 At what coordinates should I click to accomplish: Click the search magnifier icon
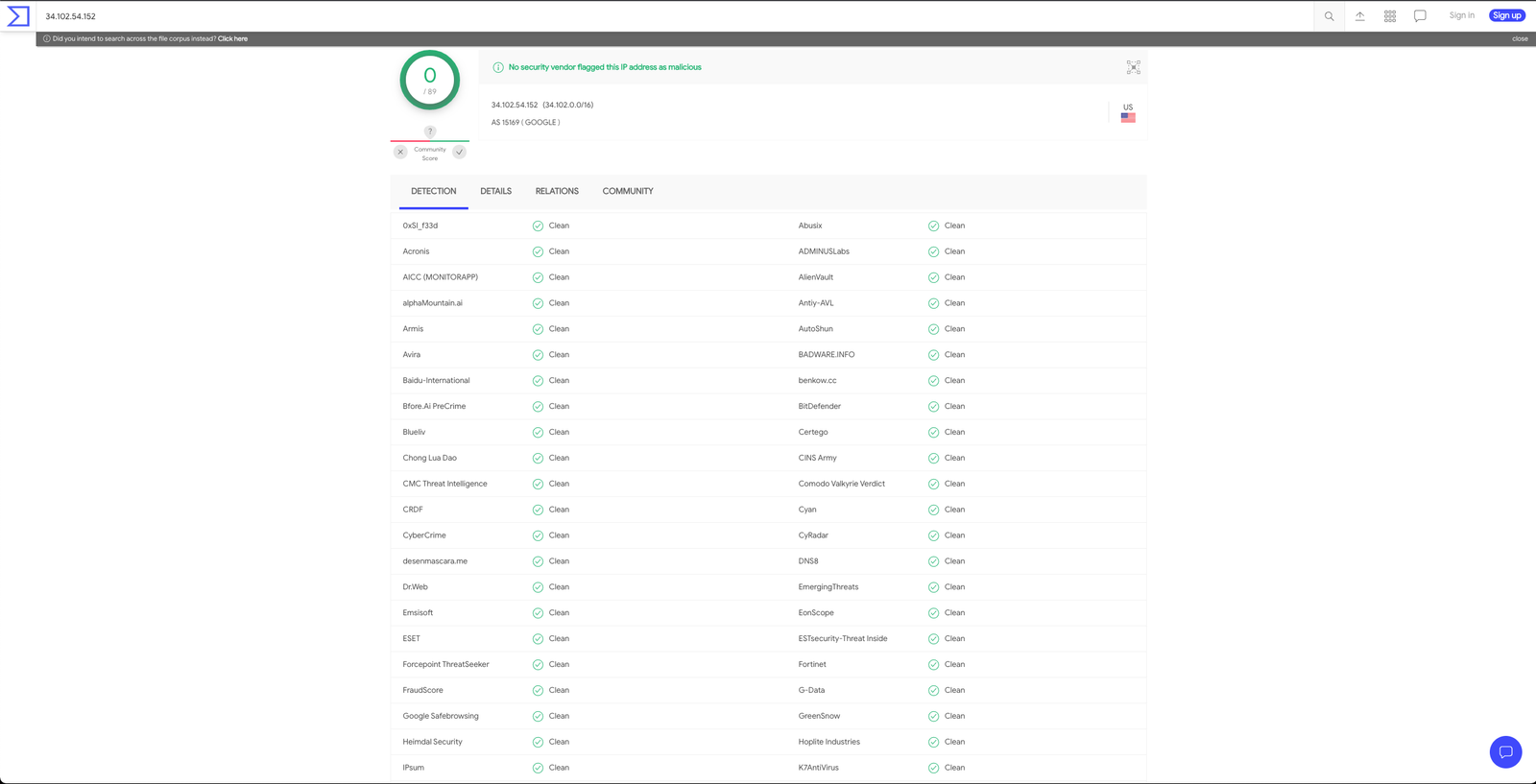click(1329, 16)
